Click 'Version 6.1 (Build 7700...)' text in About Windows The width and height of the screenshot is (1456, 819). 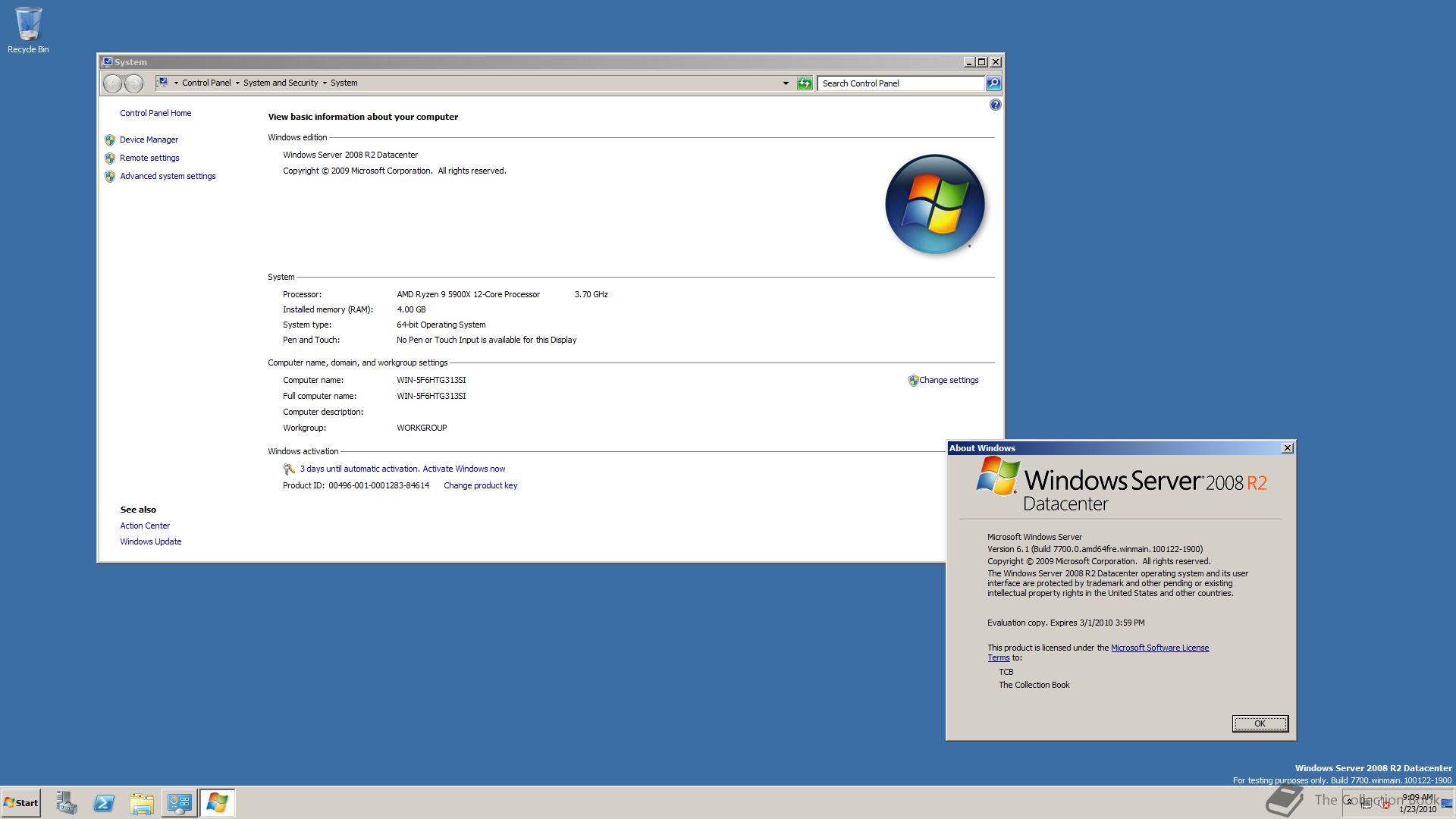[1094, 549]
